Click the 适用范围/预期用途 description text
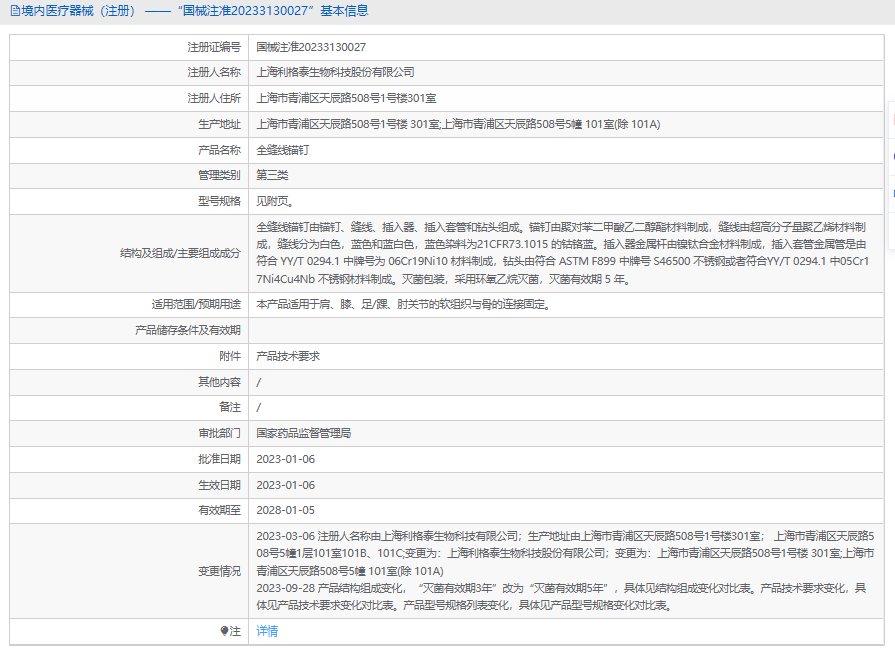 tap(402, 304)
